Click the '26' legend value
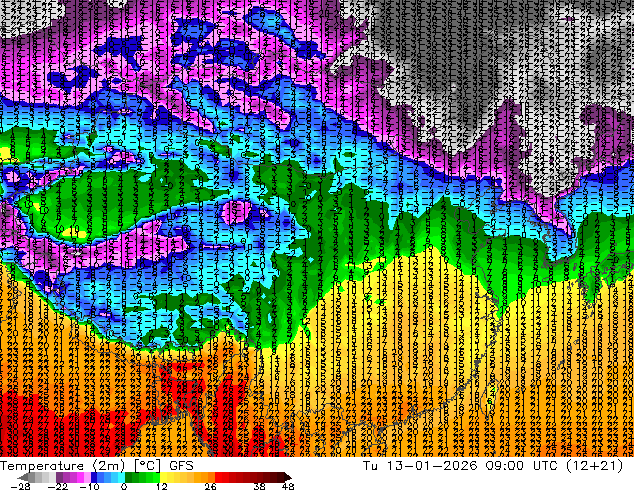634x490 pixels. (210, 486)
